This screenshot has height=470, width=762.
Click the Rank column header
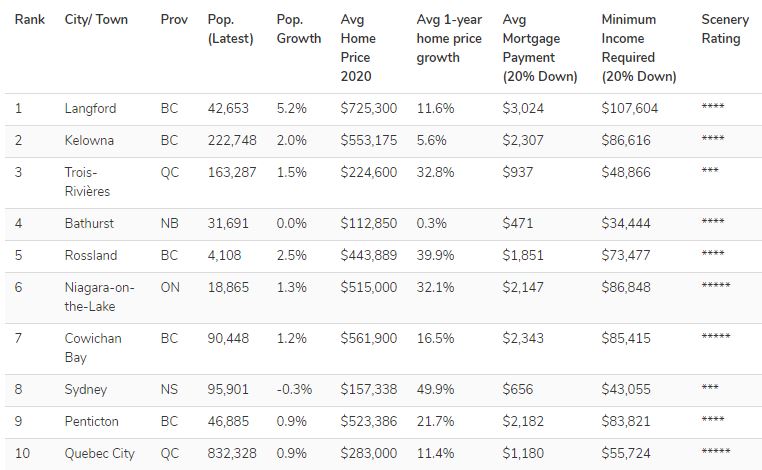click(29, 20)
